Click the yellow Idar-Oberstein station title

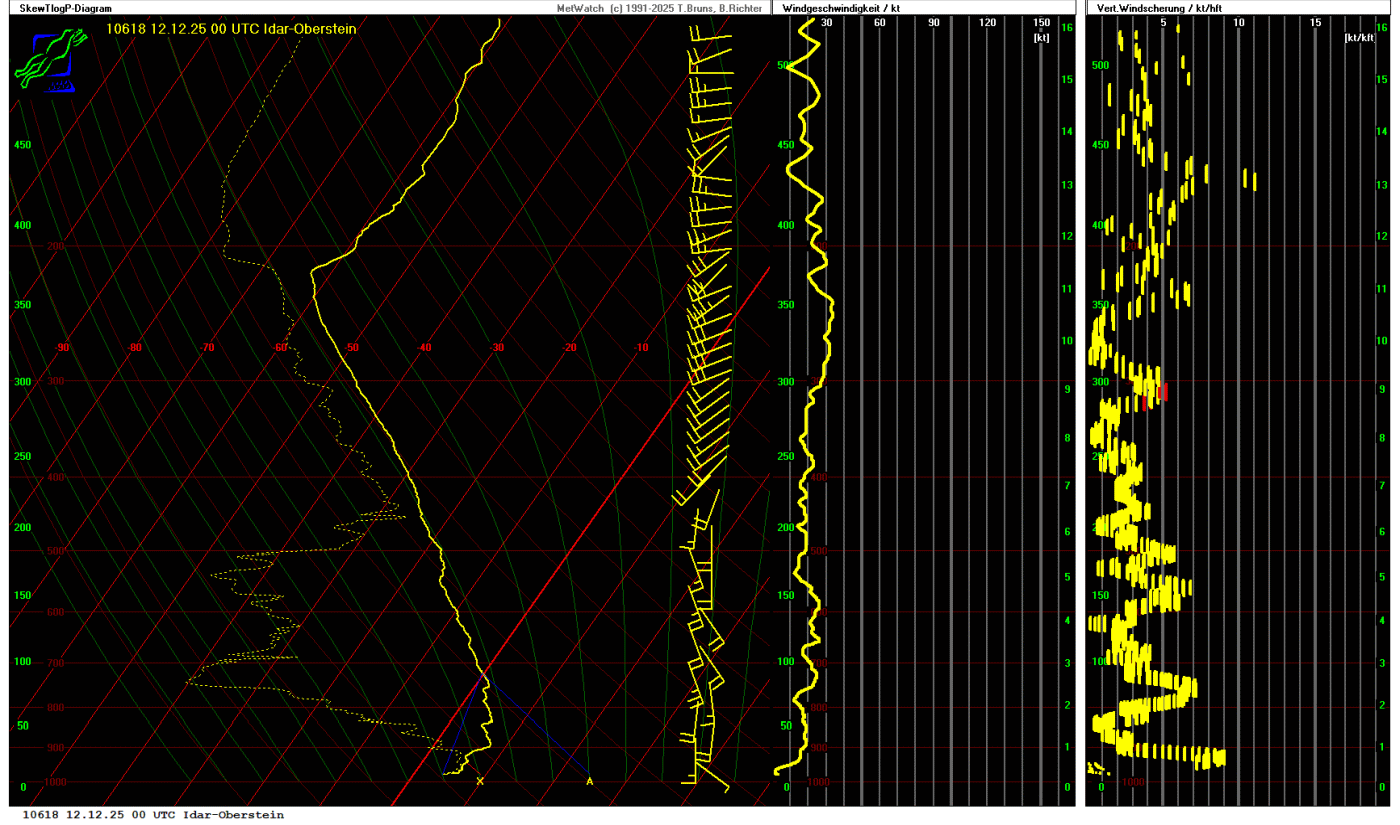click(231, 29)
